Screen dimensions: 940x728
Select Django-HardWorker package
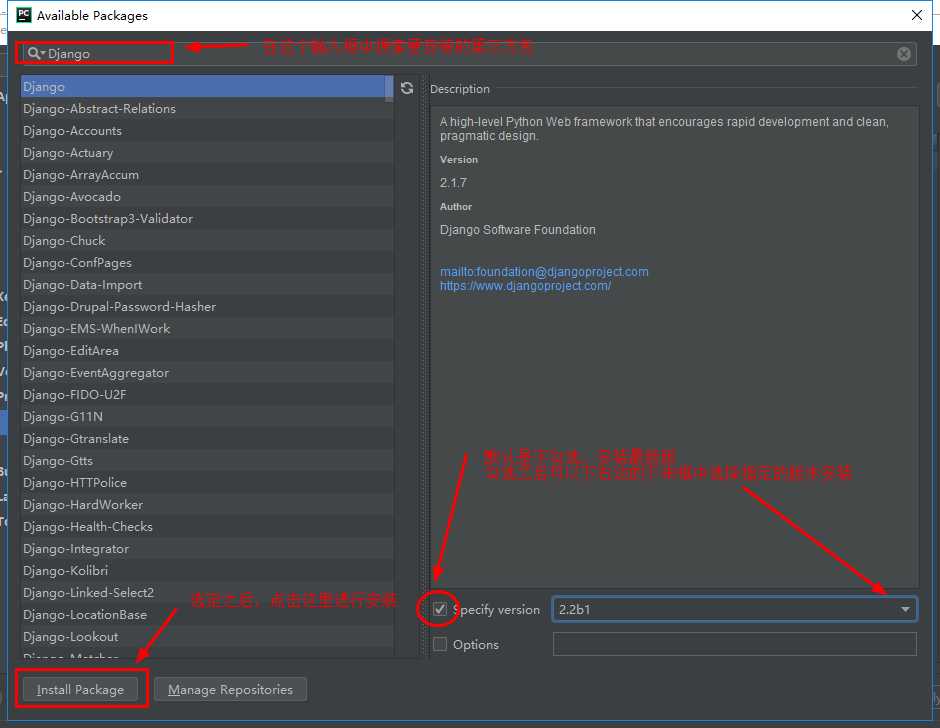coord(207,504)
